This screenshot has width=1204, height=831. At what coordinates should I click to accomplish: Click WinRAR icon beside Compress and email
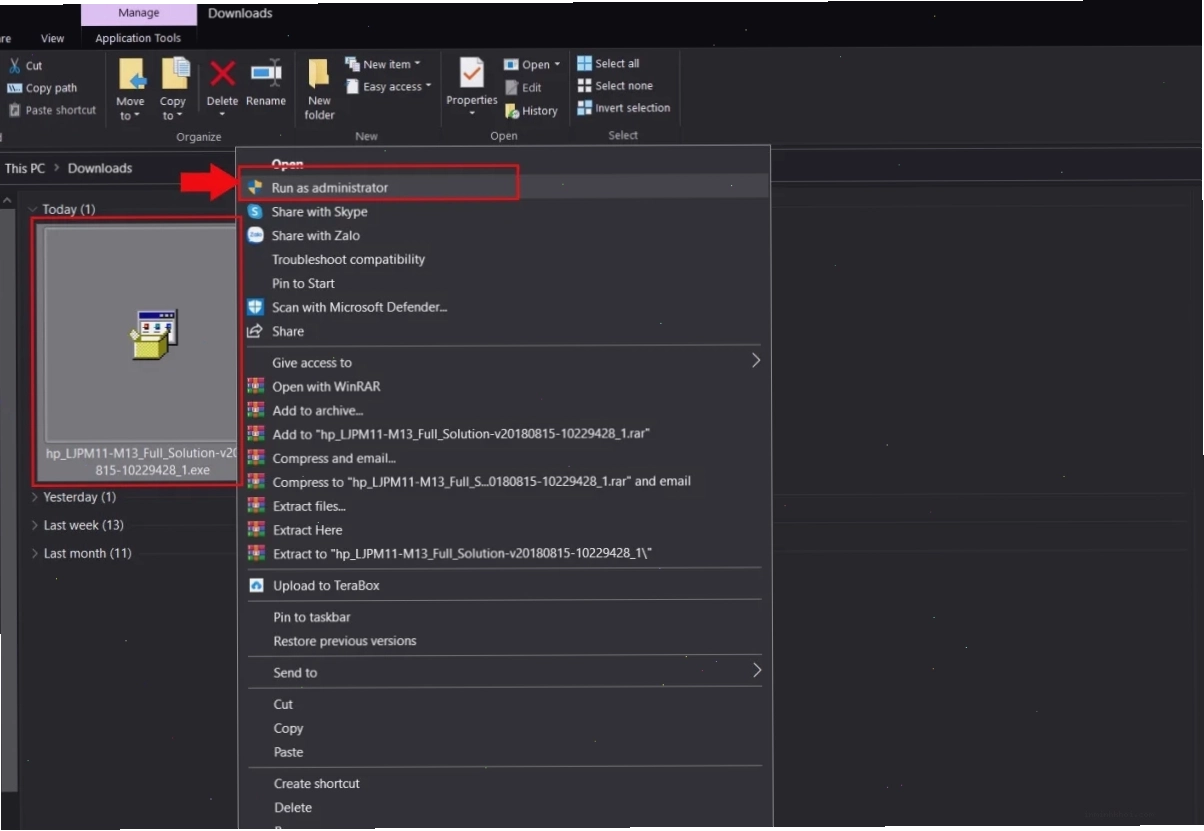pyautogui.click(x=256, y=458)
